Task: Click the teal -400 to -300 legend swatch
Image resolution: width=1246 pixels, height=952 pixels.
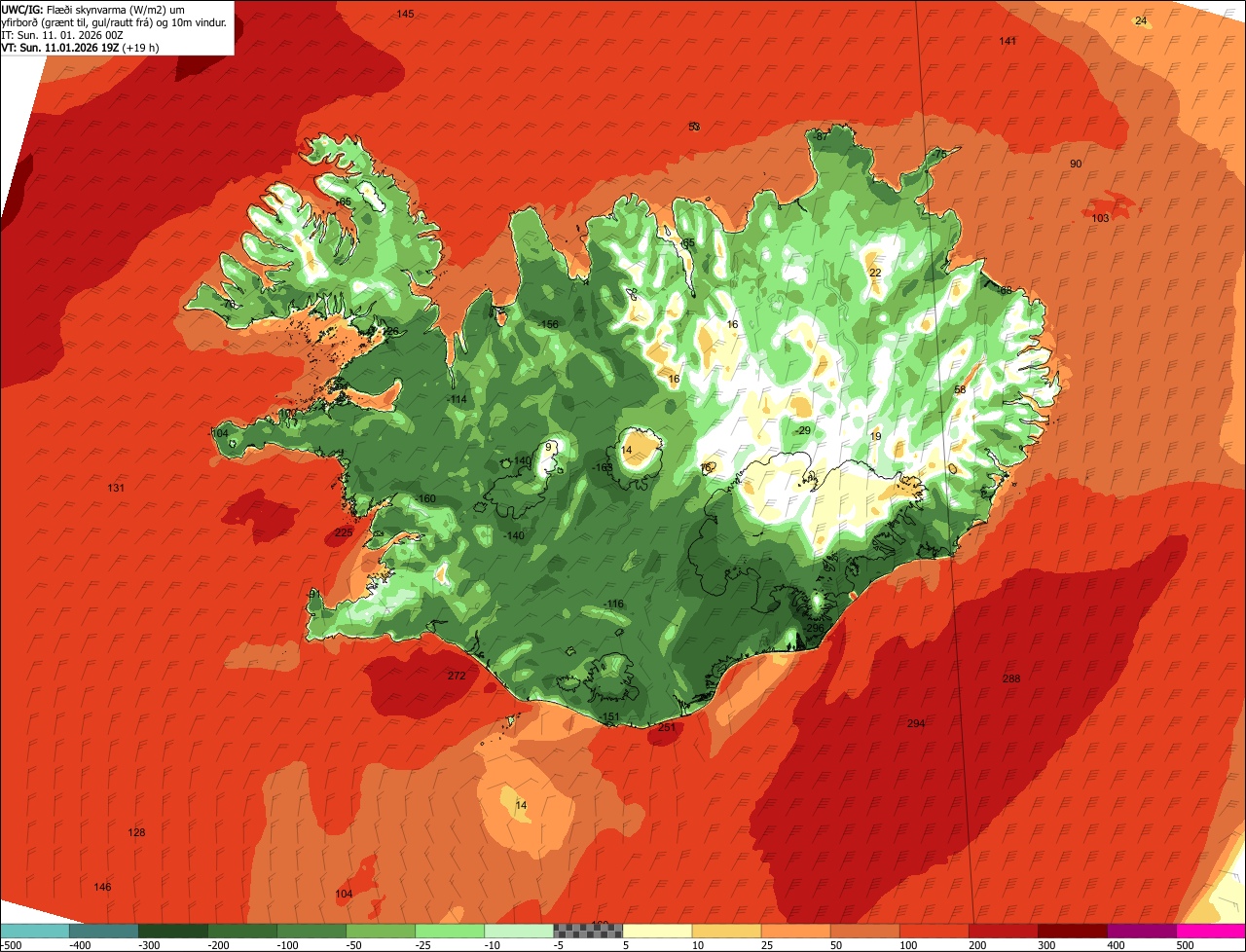Action: [x=104, y=931]
